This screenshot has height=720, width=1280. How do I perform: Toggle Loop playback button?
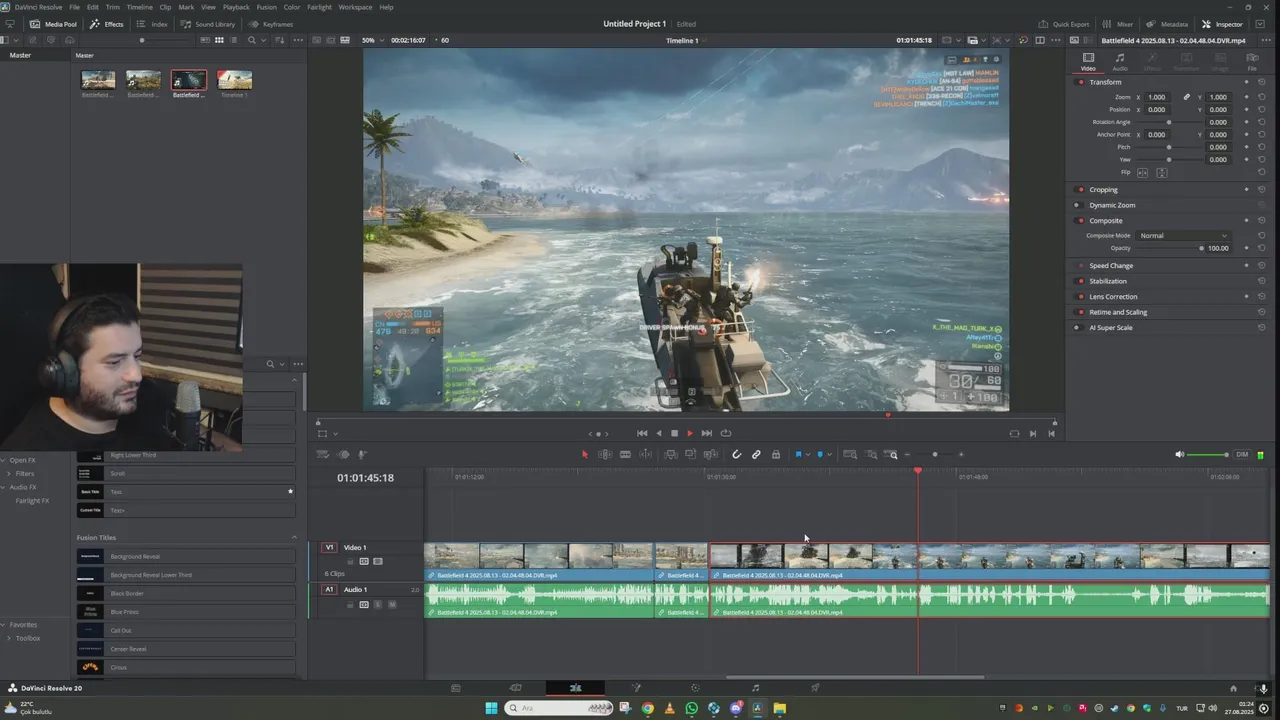click(726, 433)
